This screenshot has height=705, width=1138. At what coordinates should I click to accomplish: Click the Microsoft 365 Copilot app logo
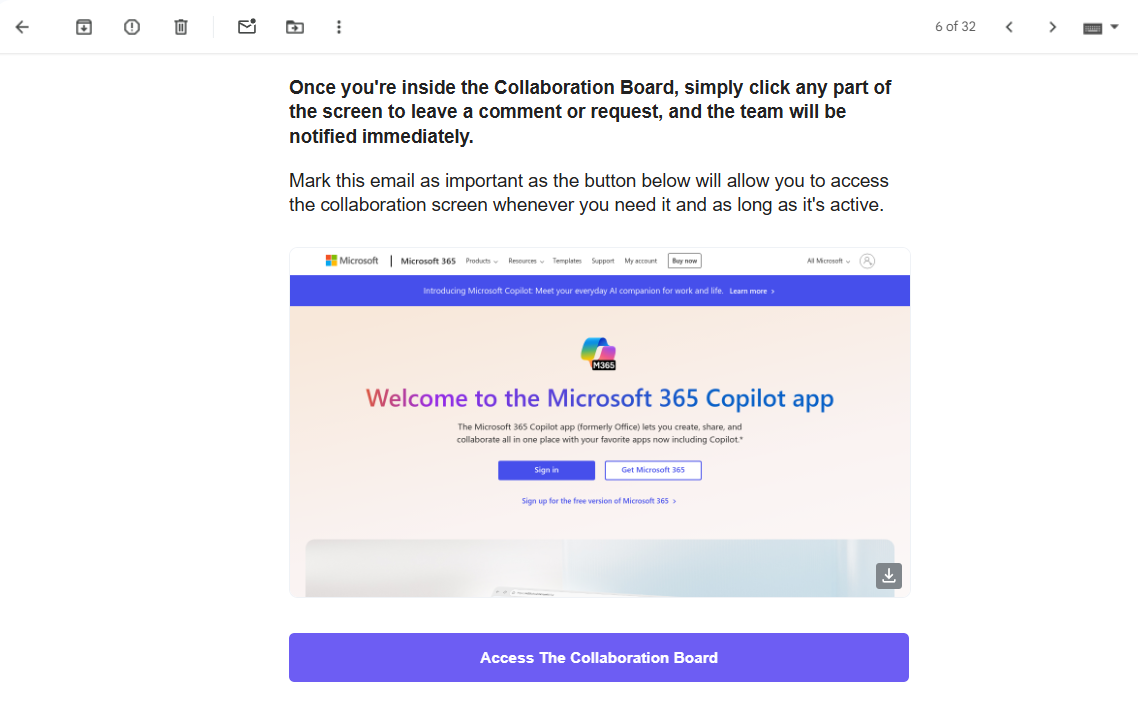tap(599, 353)
